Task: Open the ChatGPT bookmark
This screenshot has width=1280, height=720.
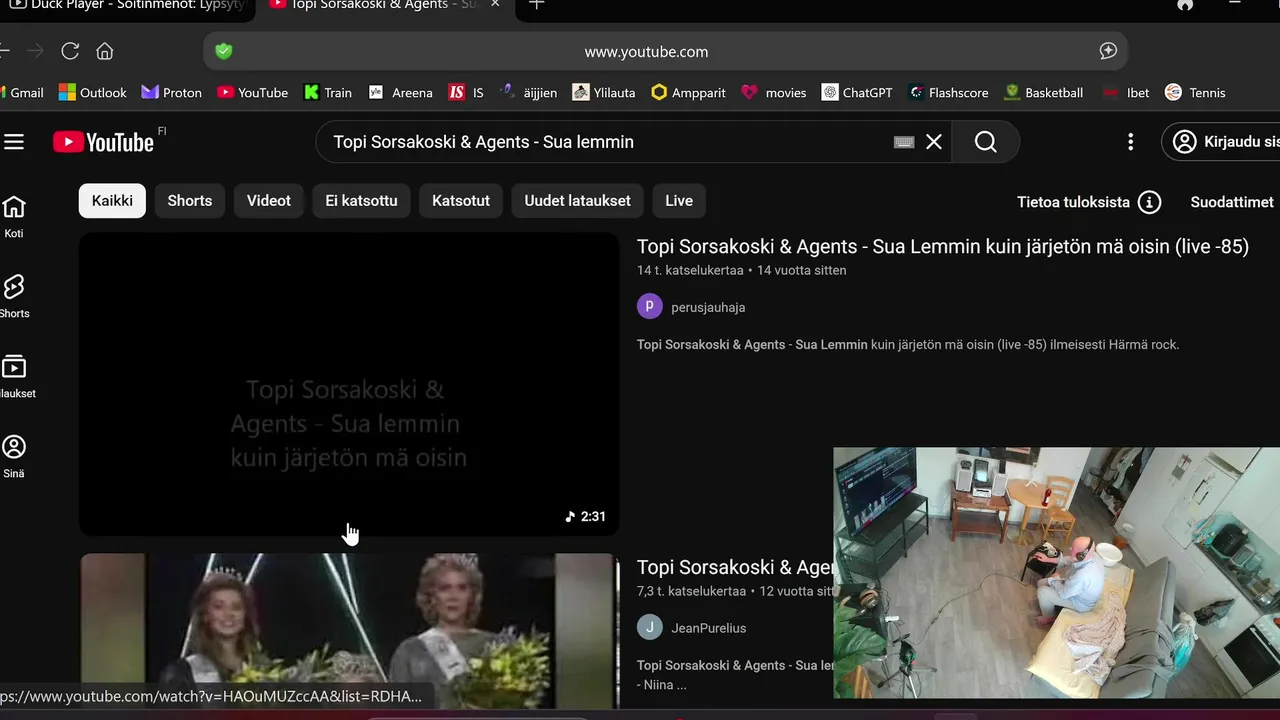Action: pyautogui.click(x=857, y=92)
